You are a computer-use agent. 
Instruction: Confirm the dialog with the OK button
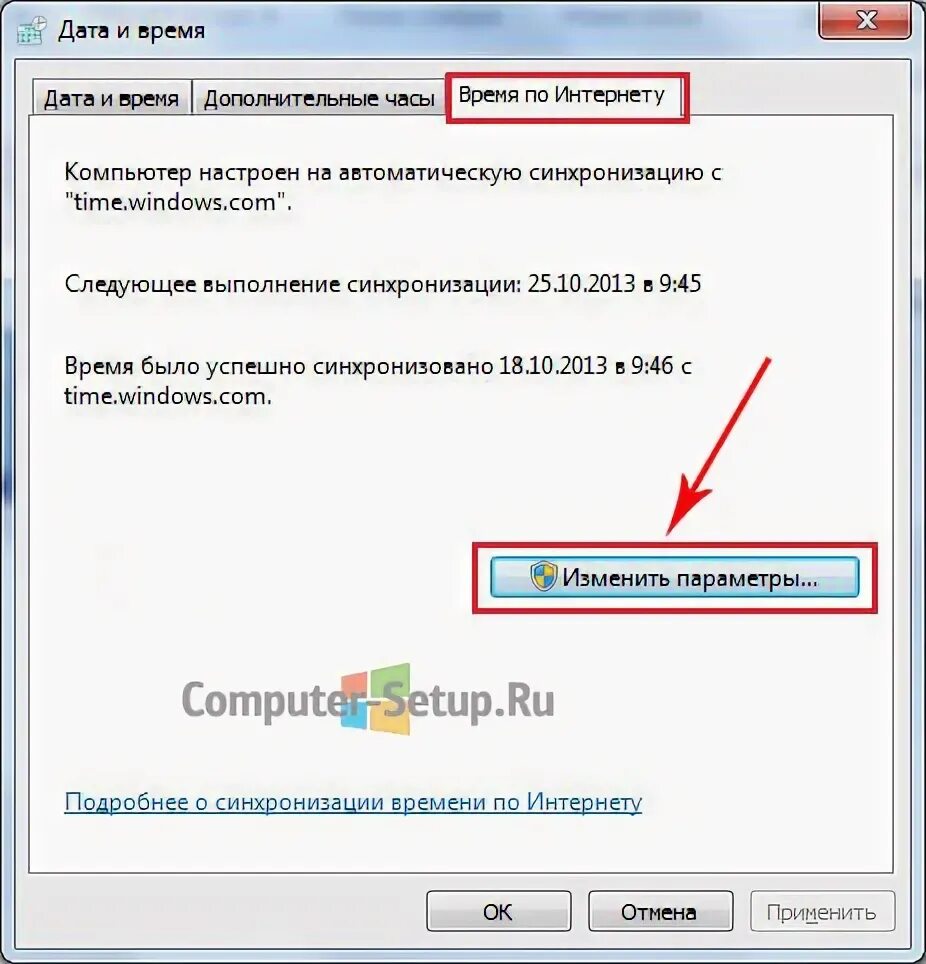click(498, 911)
